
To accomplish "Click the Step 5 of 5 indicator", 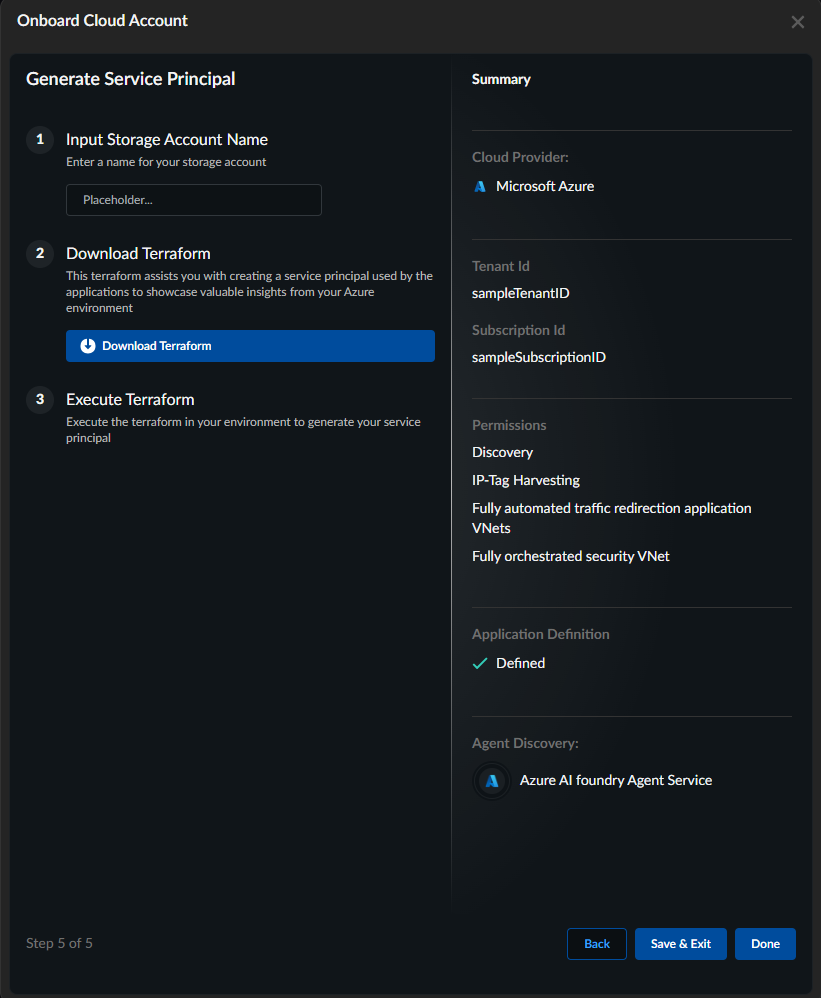I will [x=59, y=943].
